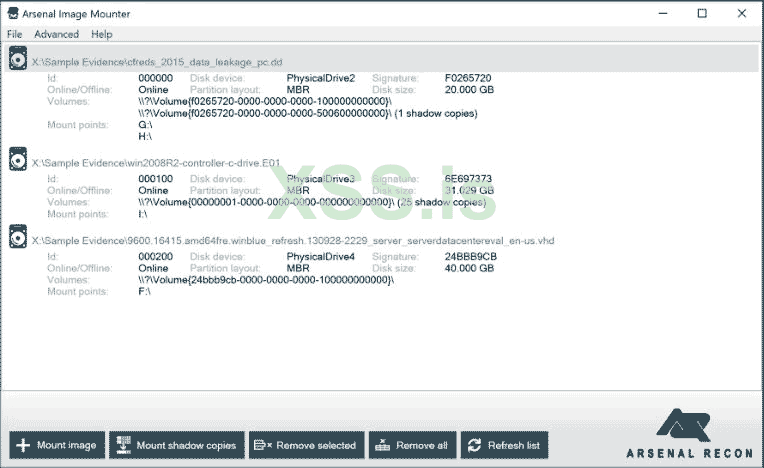Click mount point H:\
Image resolution: width=764 pixels, height=468 pixels.
[145, 137]
